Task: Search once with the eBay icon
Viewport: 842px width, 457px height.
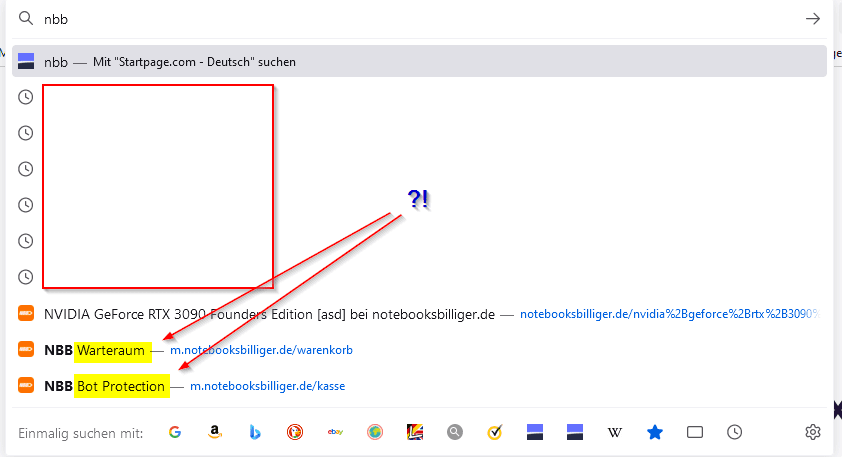Action: [335, 432]
